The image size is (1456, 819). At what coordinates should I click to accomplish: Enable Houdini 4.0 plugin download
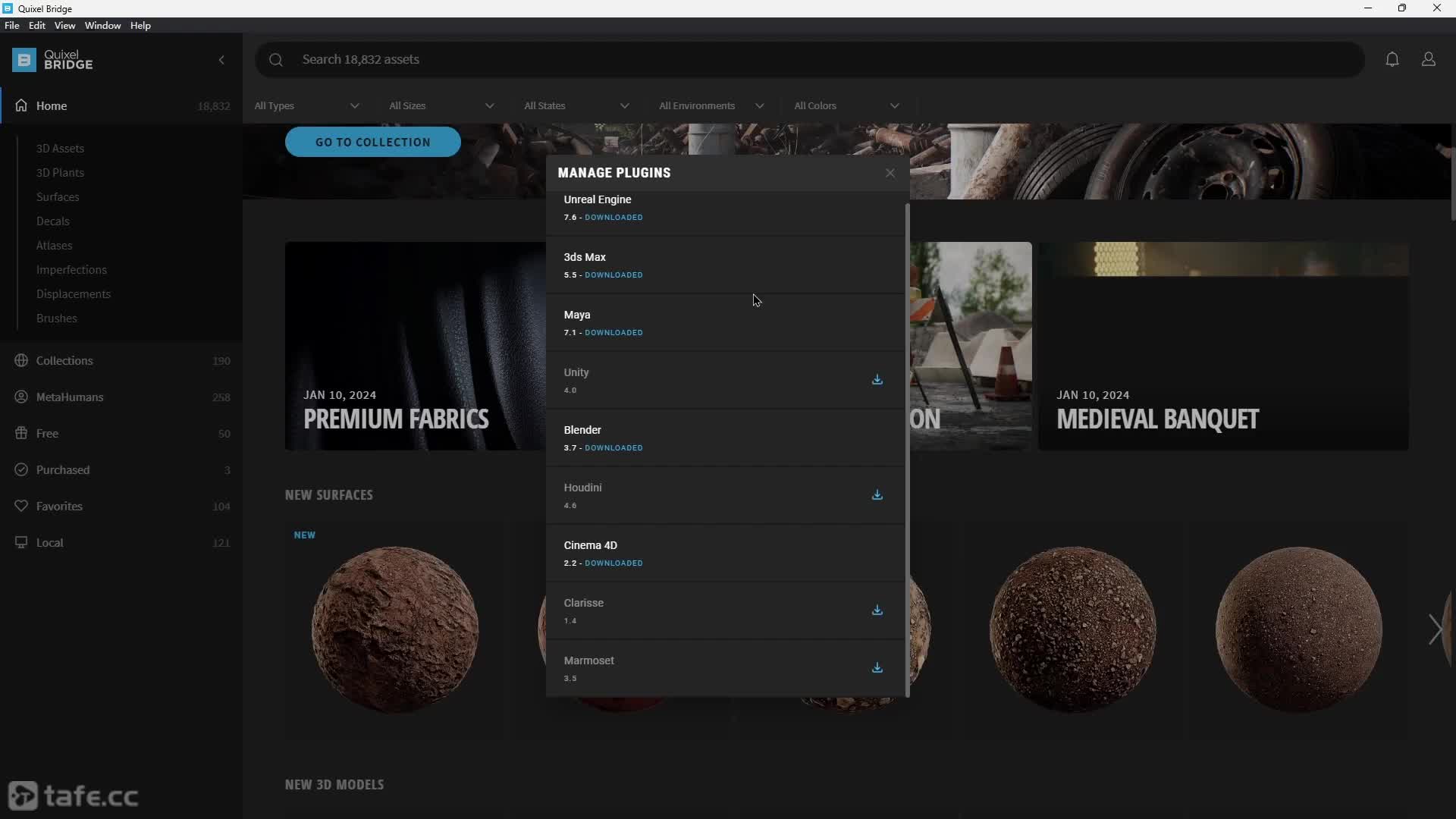[x=877, y=494]
